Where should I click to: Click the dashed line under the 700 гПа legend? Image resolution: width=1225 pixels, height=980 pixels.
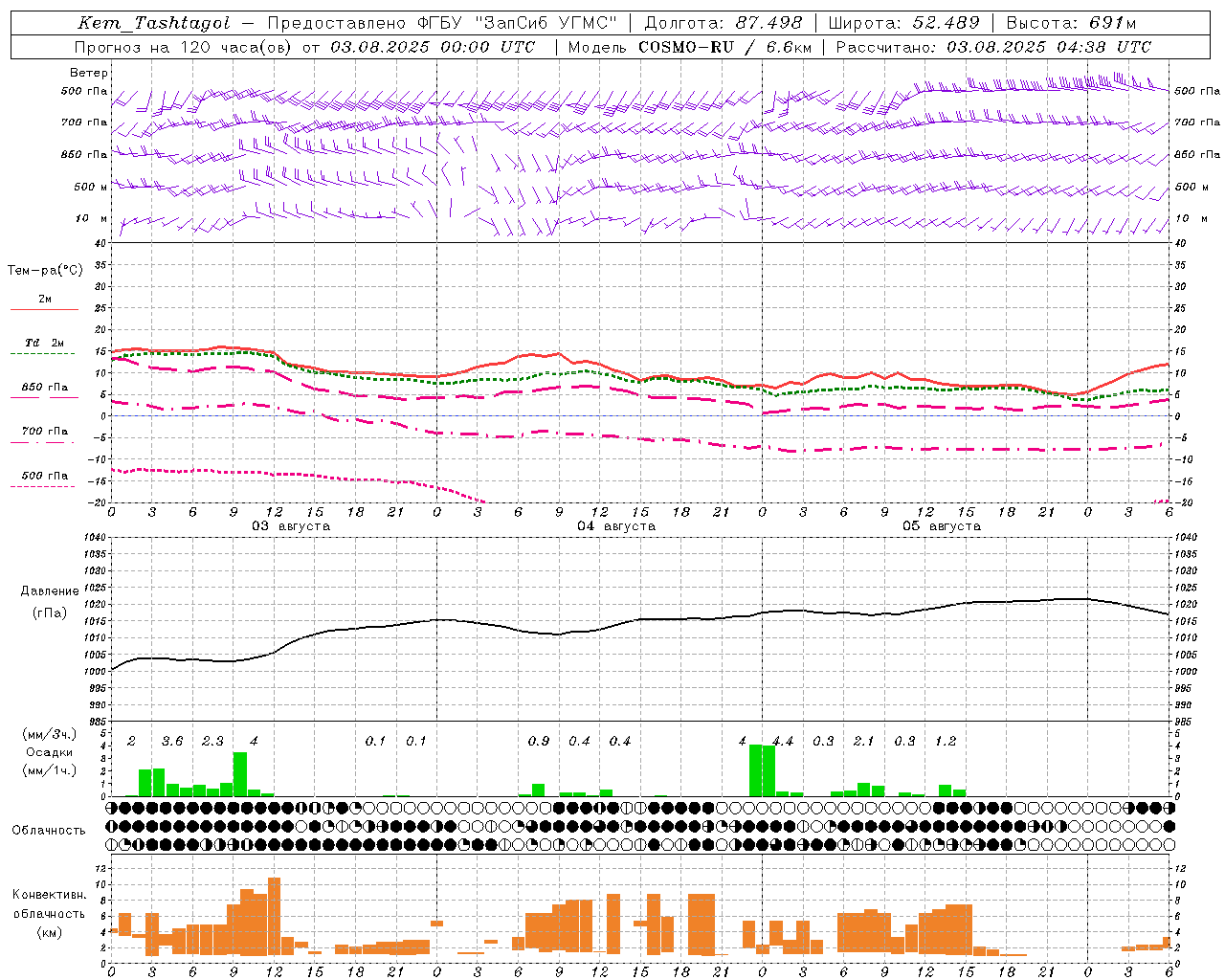(x=44, y=443)
